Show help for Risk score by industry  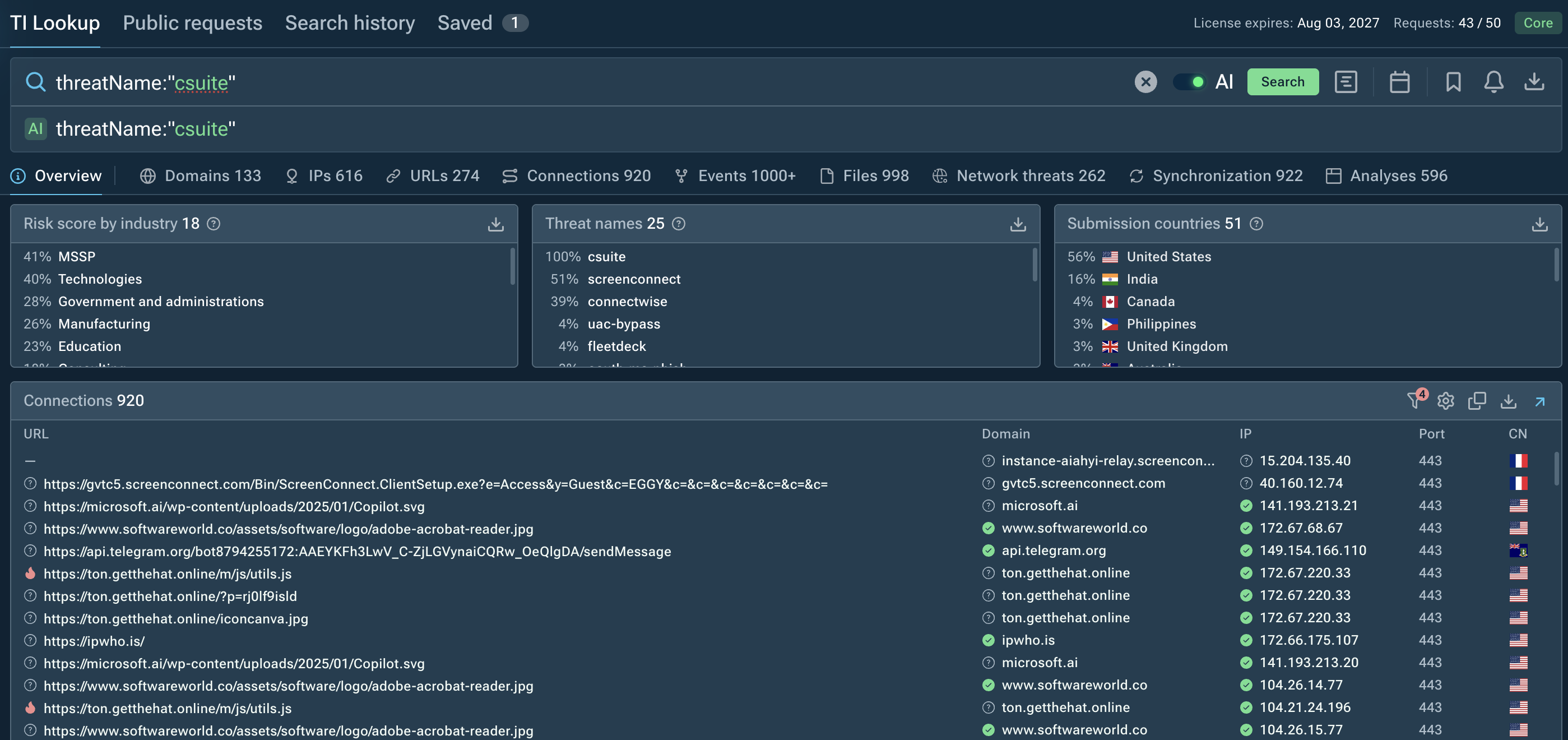(x=213, y=224)
